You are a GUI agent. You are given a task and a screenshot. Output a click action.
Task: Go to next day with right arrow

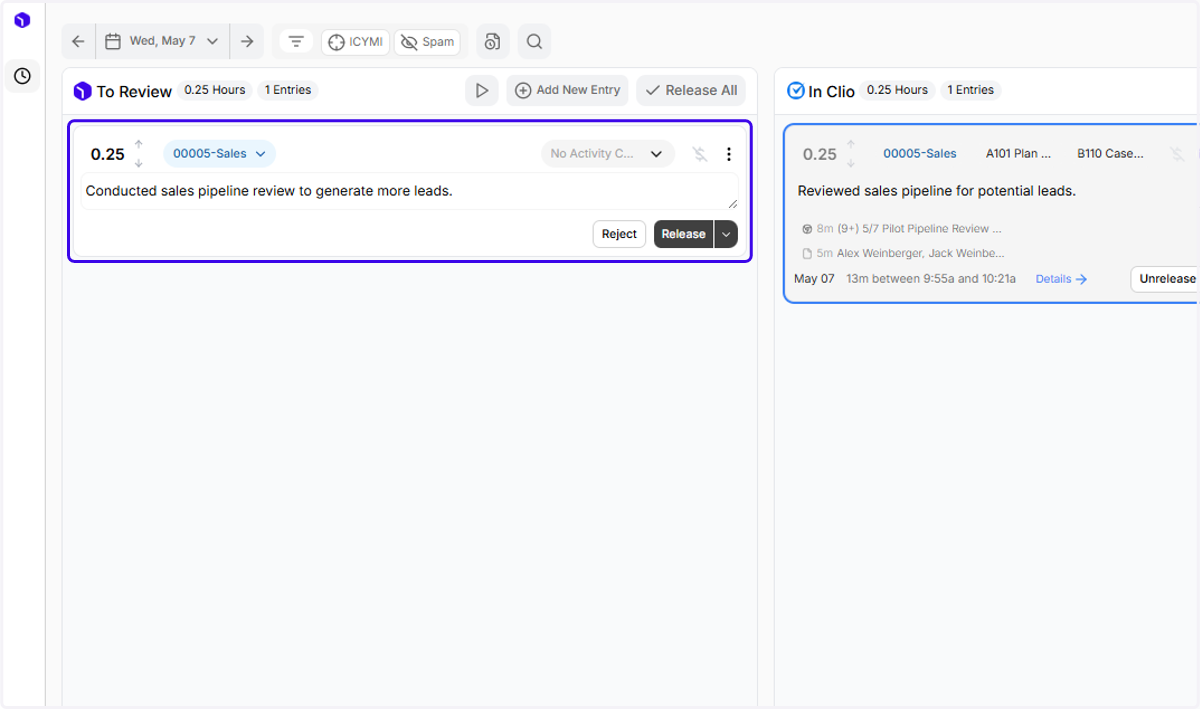247,41
